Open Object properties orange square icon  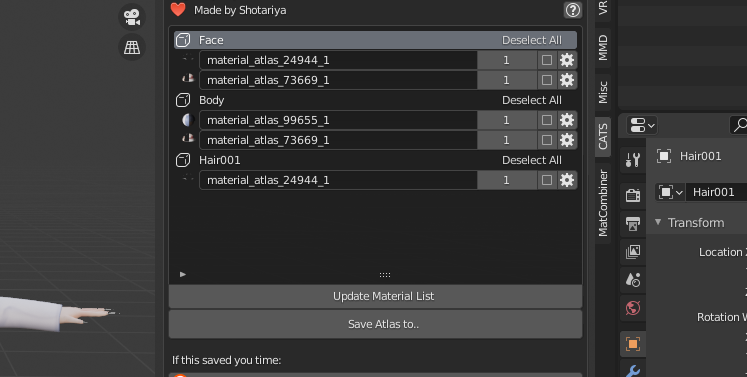click(x=633, y=344)
